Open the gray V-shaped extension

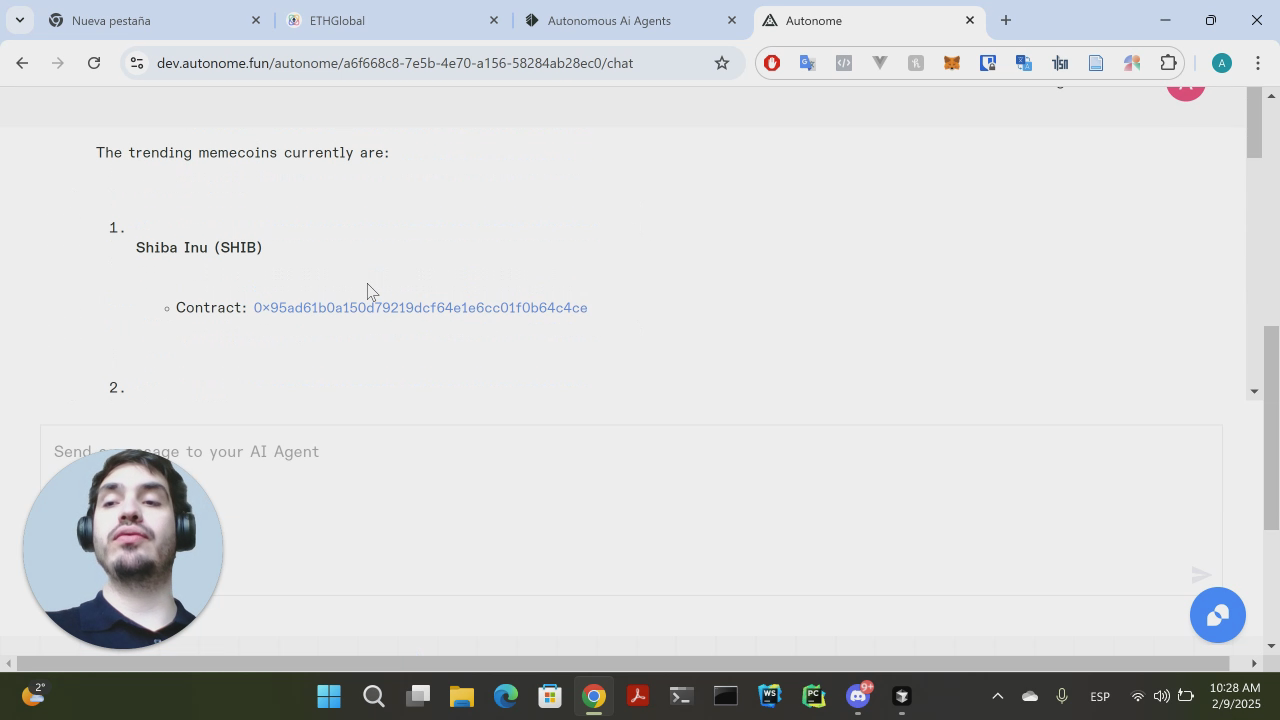[880, 63]
